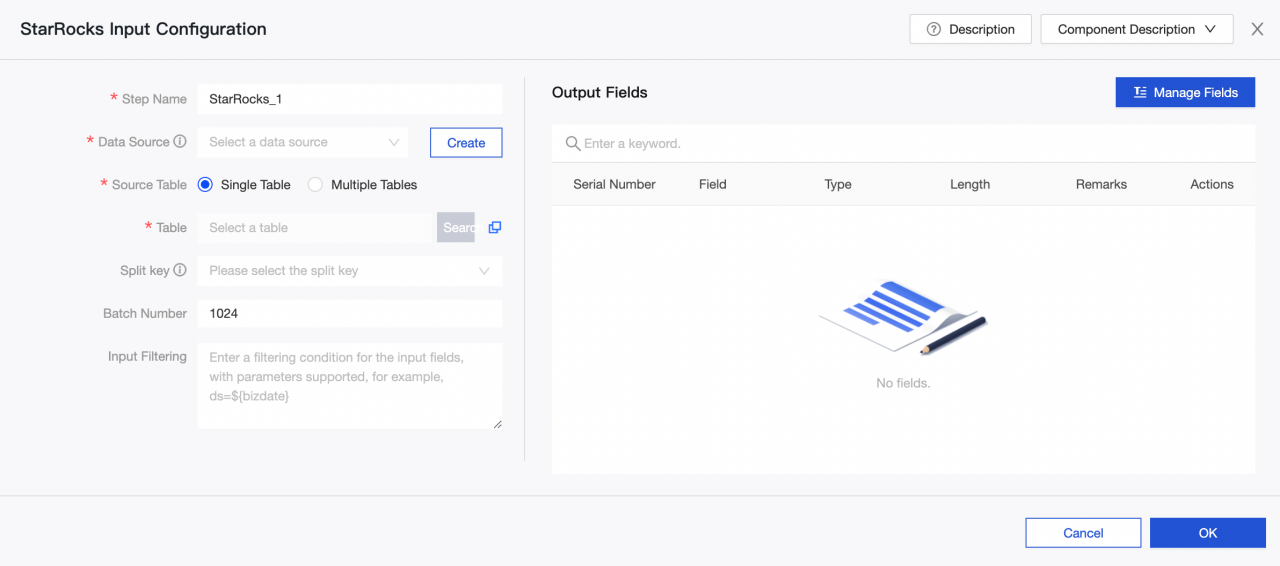1280x566 pixels.
Task: Focus the Step Name input field
Action: (x=349, y=99)
